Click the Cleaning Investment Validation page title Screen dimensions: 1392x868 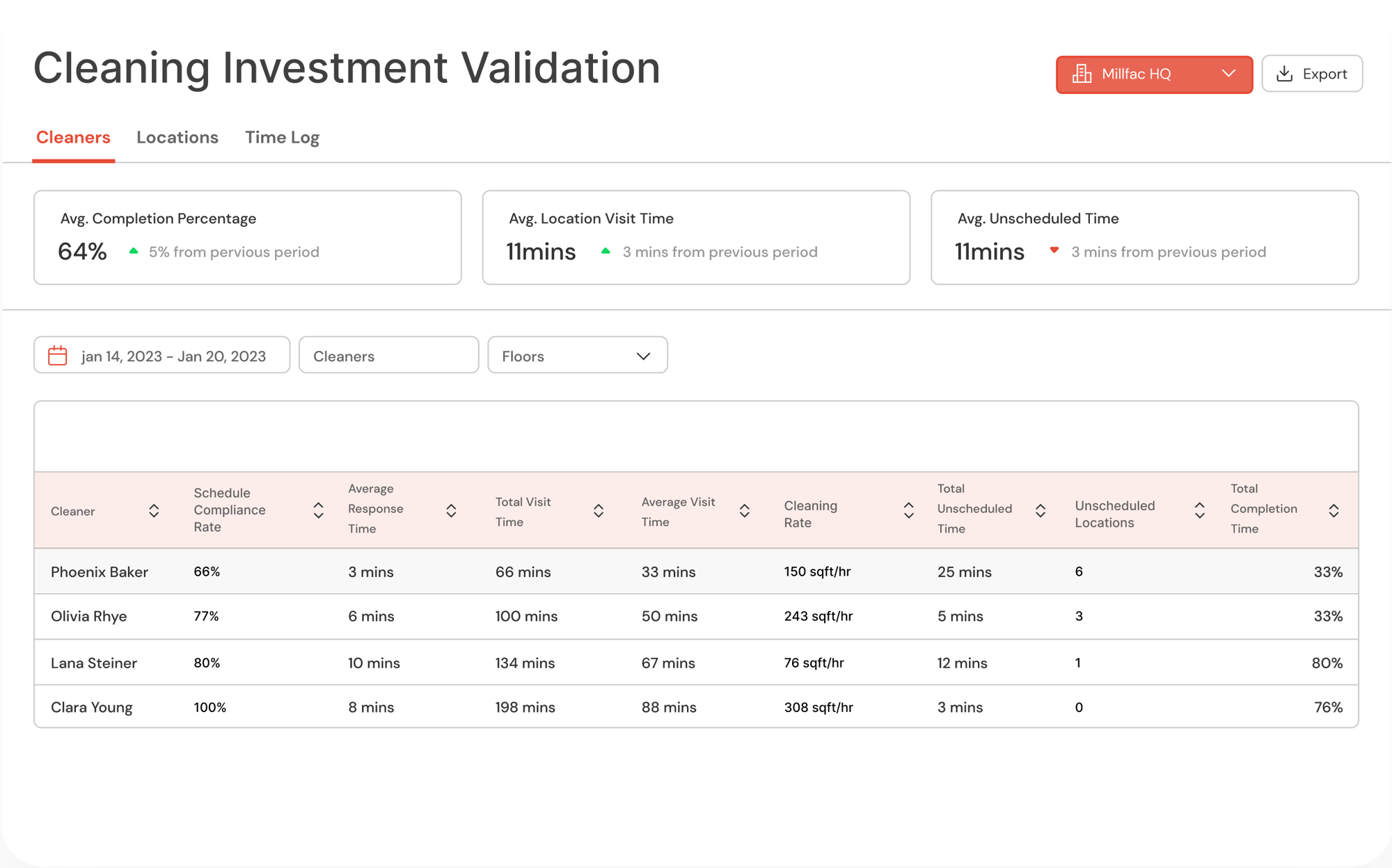point(347,68)
